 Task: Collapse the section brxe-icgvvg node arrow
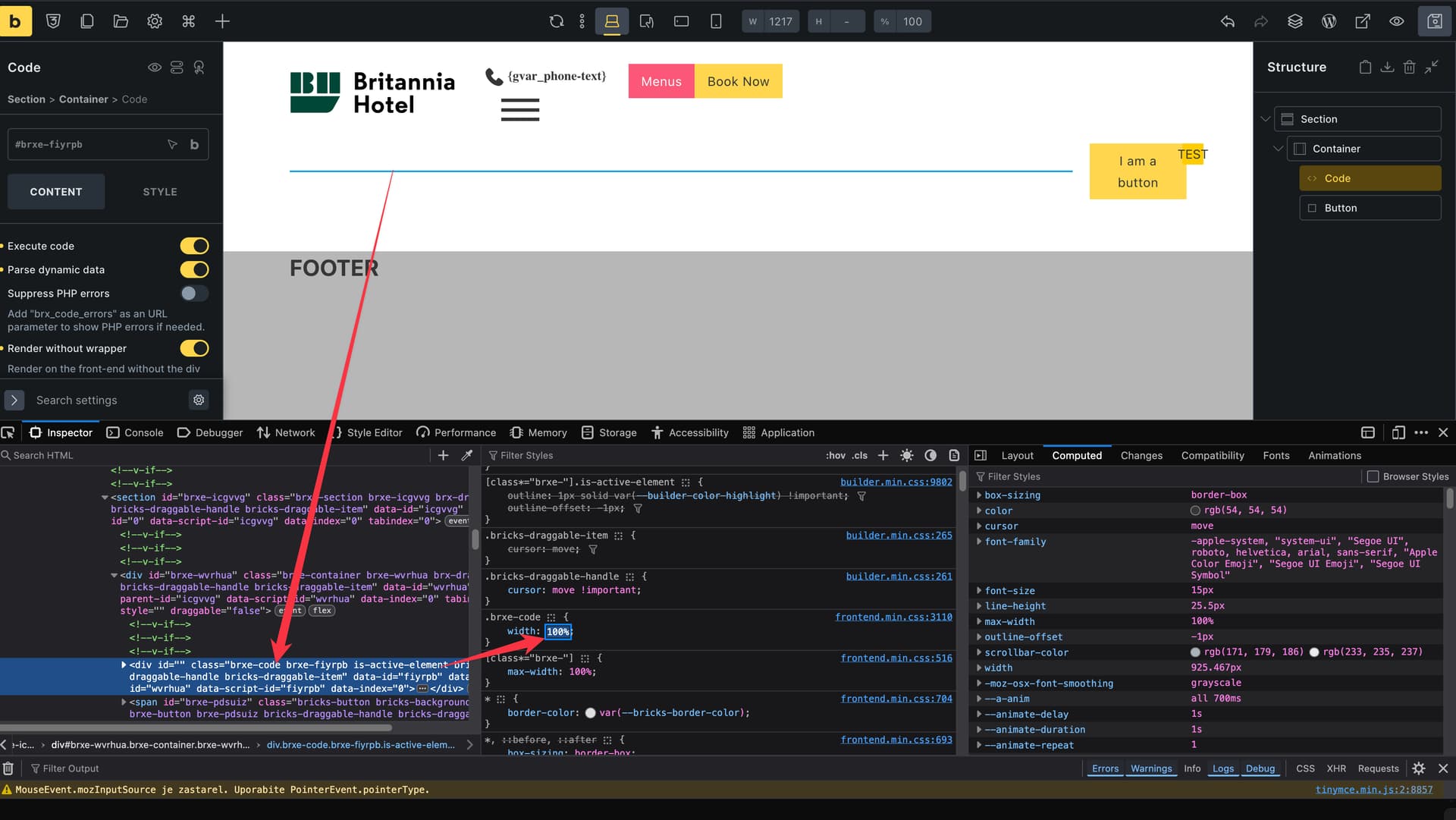click(x=105, y=498)
